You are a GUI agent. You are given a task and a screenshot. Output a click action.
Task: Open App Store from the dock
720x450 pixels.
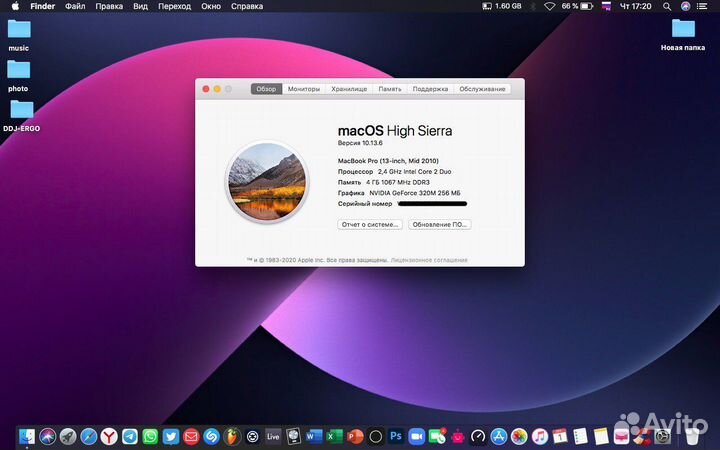click(x=499, y=436)
